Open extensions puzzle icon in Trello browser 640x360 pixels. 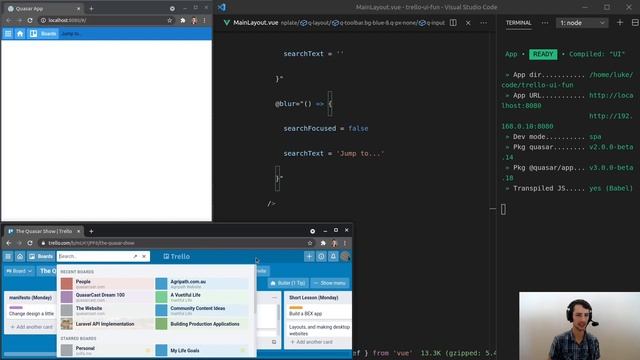[x=323, y=243]
